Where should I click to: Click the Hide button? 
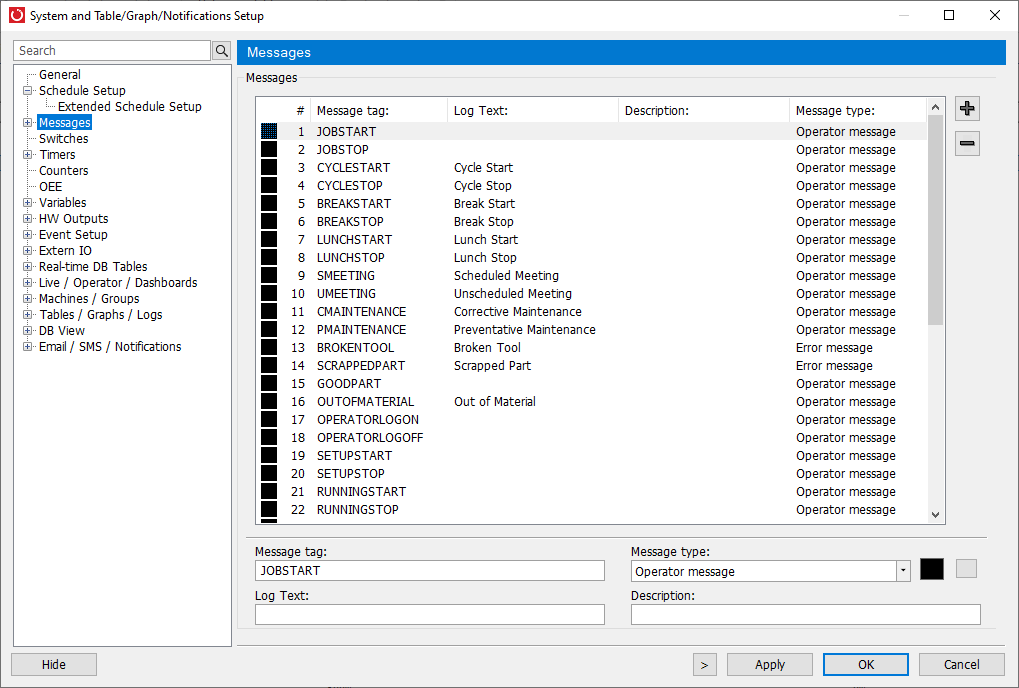tap(54, 665)
